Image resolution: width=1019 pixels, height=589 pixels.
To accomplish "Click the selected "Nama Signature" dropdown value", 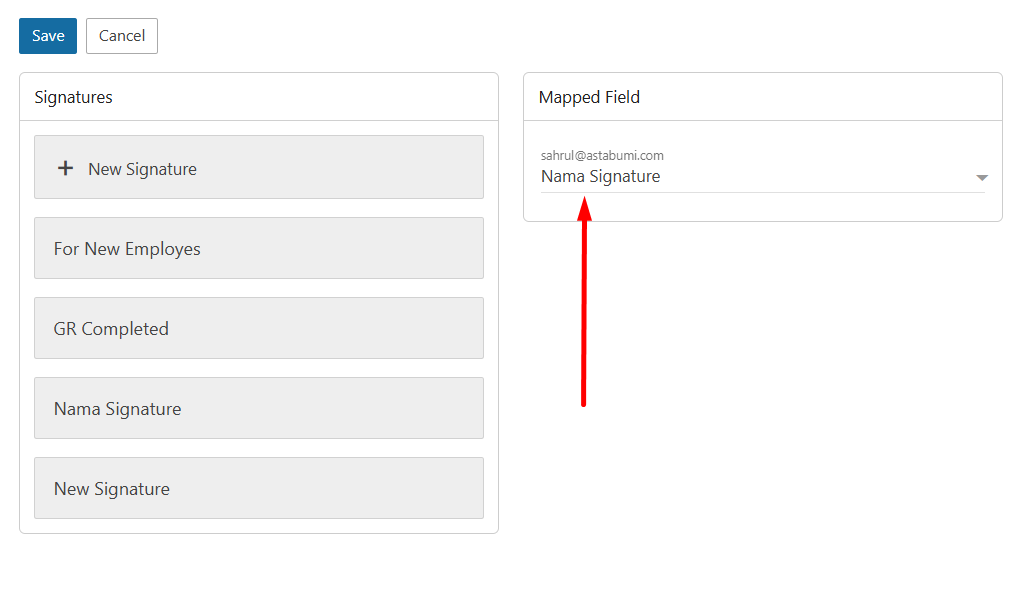I will click(601, 177).
